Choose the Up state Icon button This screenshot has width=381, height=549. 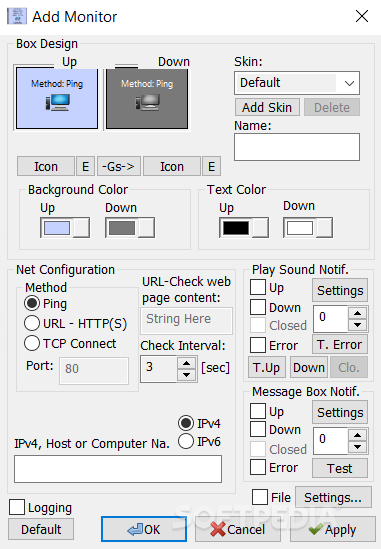(x=46, y=166)
